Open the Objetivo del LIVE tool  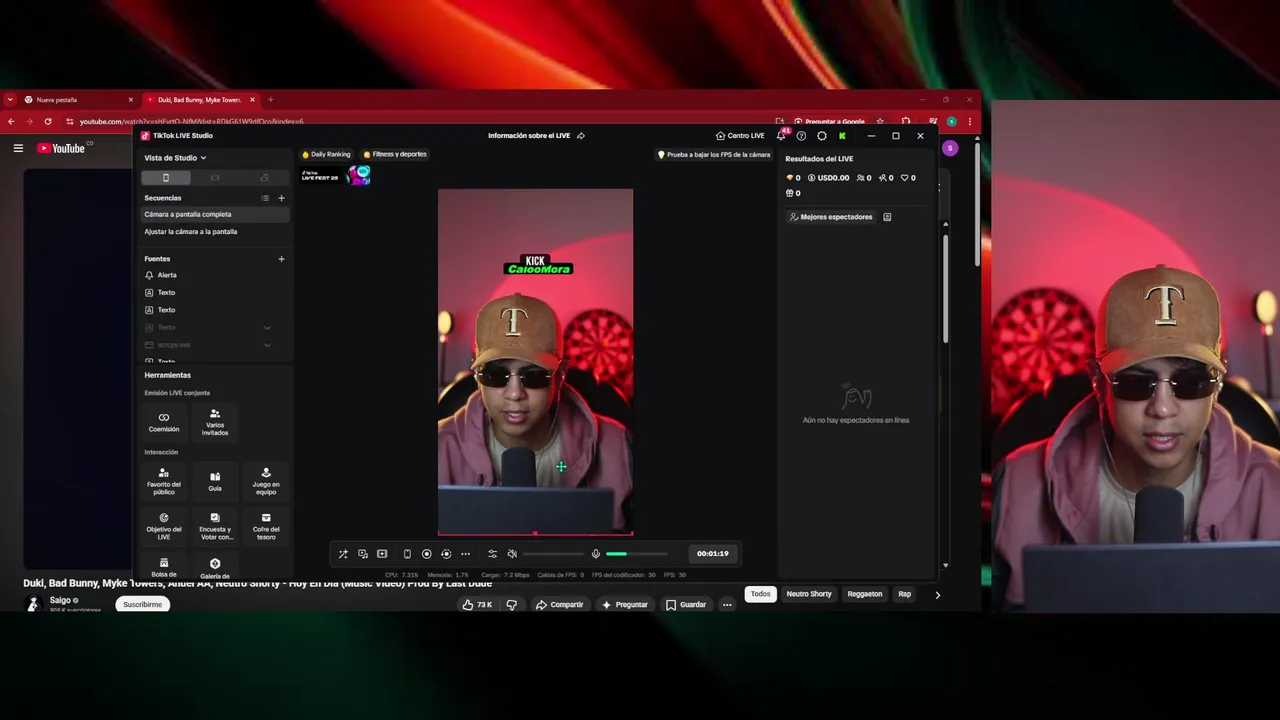[x=164, y=526]
